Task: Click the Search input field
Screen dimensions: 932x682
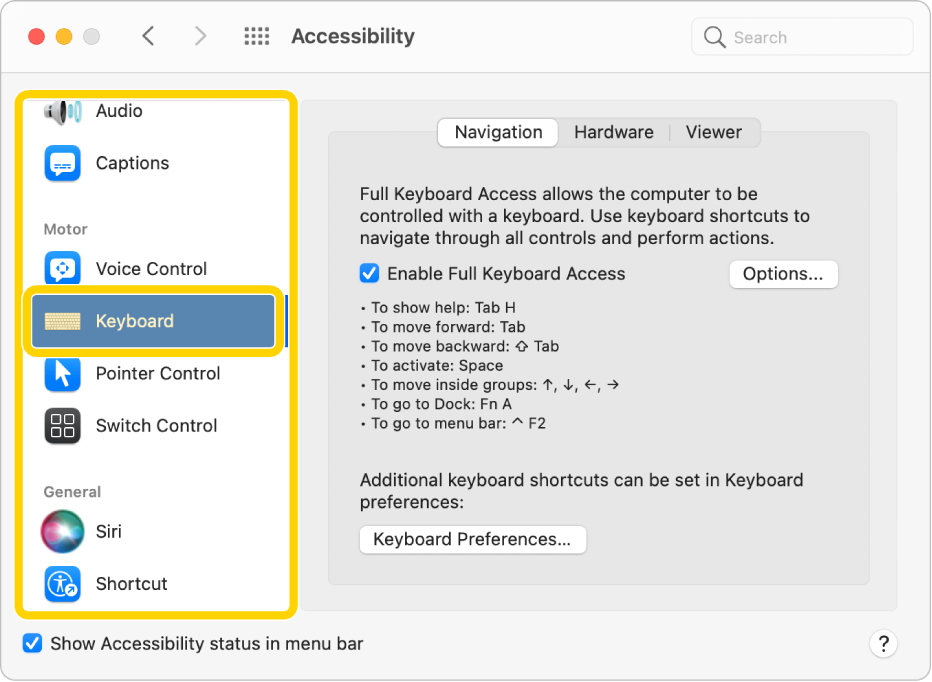Action: 802,37
